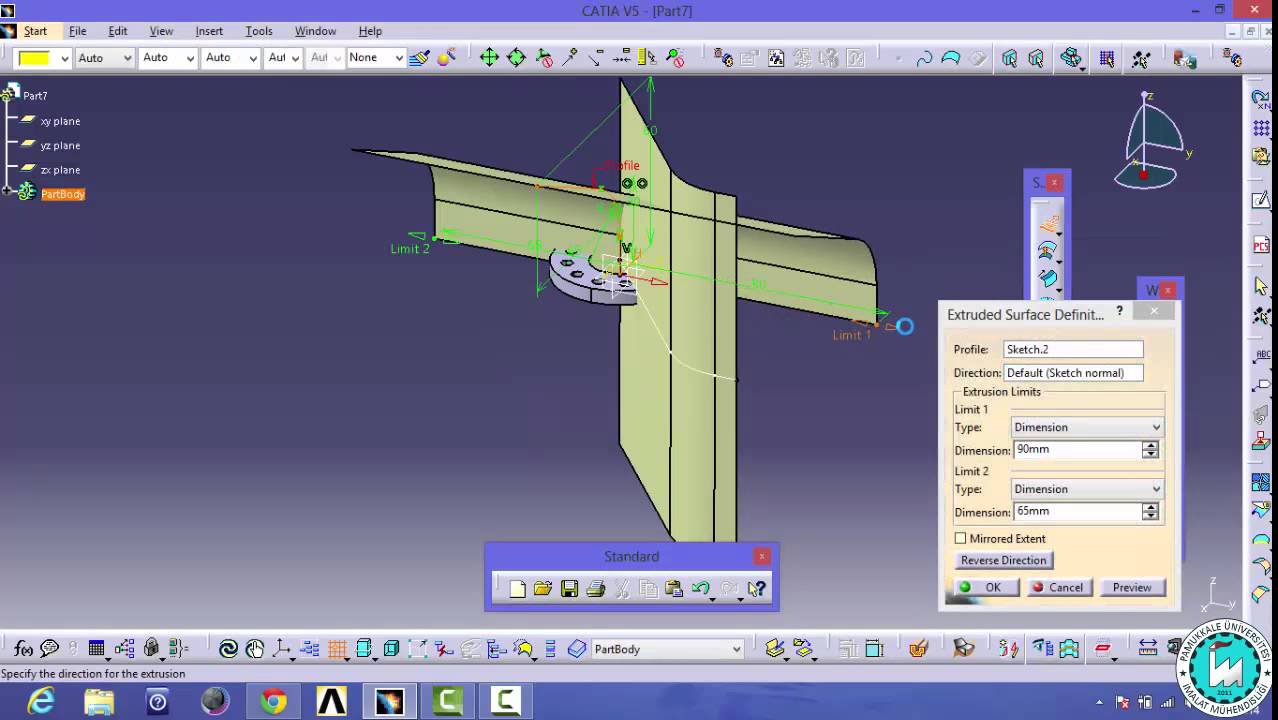Open Internet Explorer from the taskbar

point(42,702)
